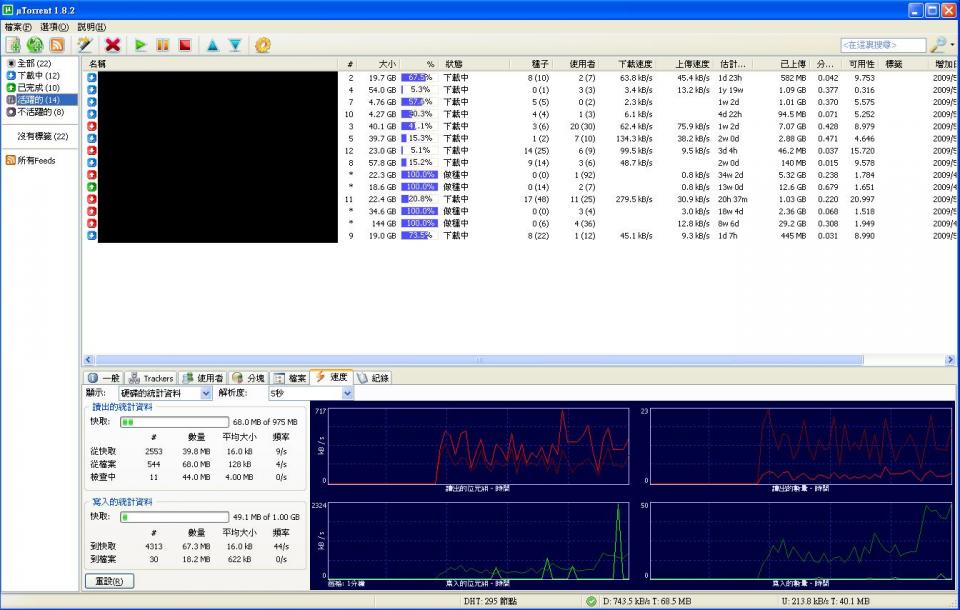Click Add Torrent from URL icon
This screenshot has height=610, width=960.
coord(35,45)
